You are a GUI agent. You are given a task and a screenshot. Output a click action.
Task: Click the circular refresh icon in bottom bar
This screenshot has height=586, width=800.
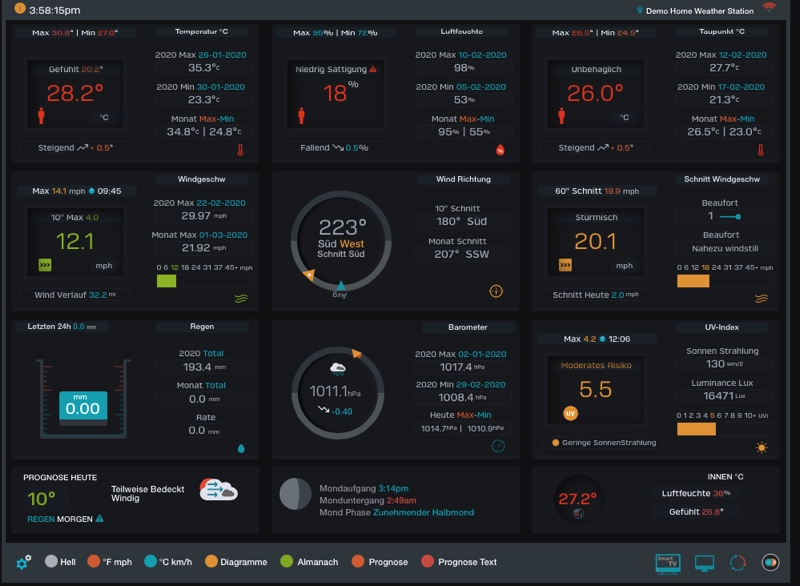pyautogui.click(x=738, y=563)
